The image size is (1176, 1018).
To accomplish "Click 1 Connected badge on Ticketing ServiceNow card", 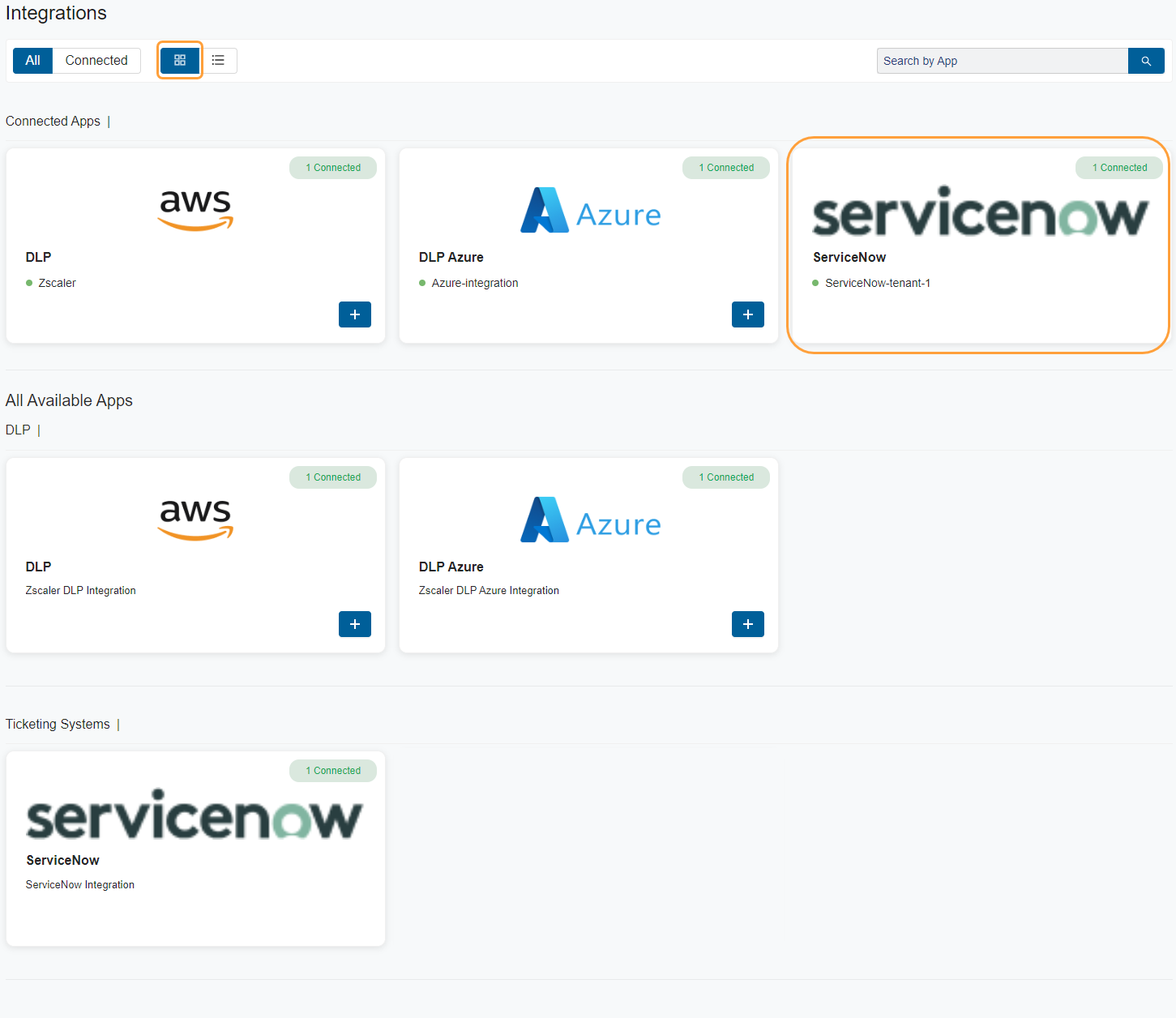I will point(332,771).
